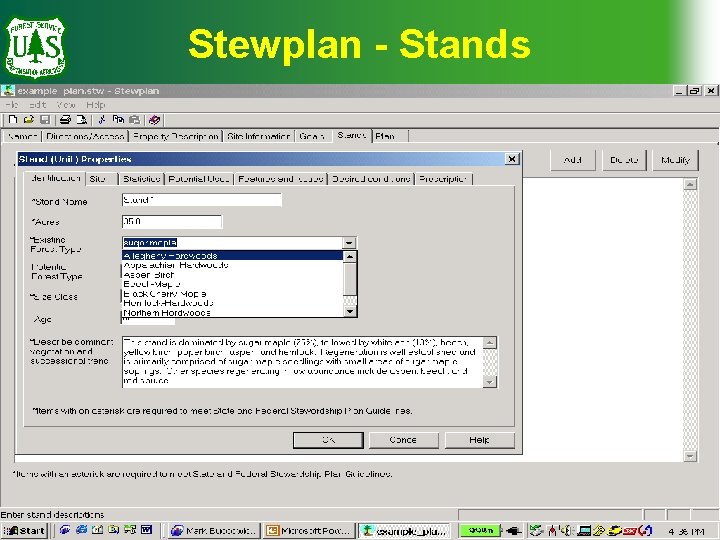This screenshot has width=720, height=540.
Task: Open the Potential Uses tab
Action: (x=199, y=179)
